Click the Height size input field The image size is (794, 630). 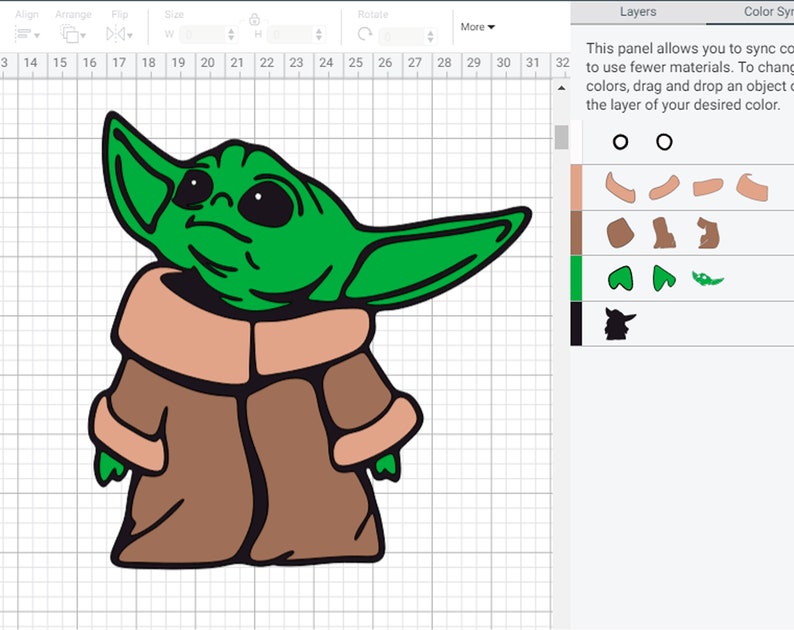290,35
